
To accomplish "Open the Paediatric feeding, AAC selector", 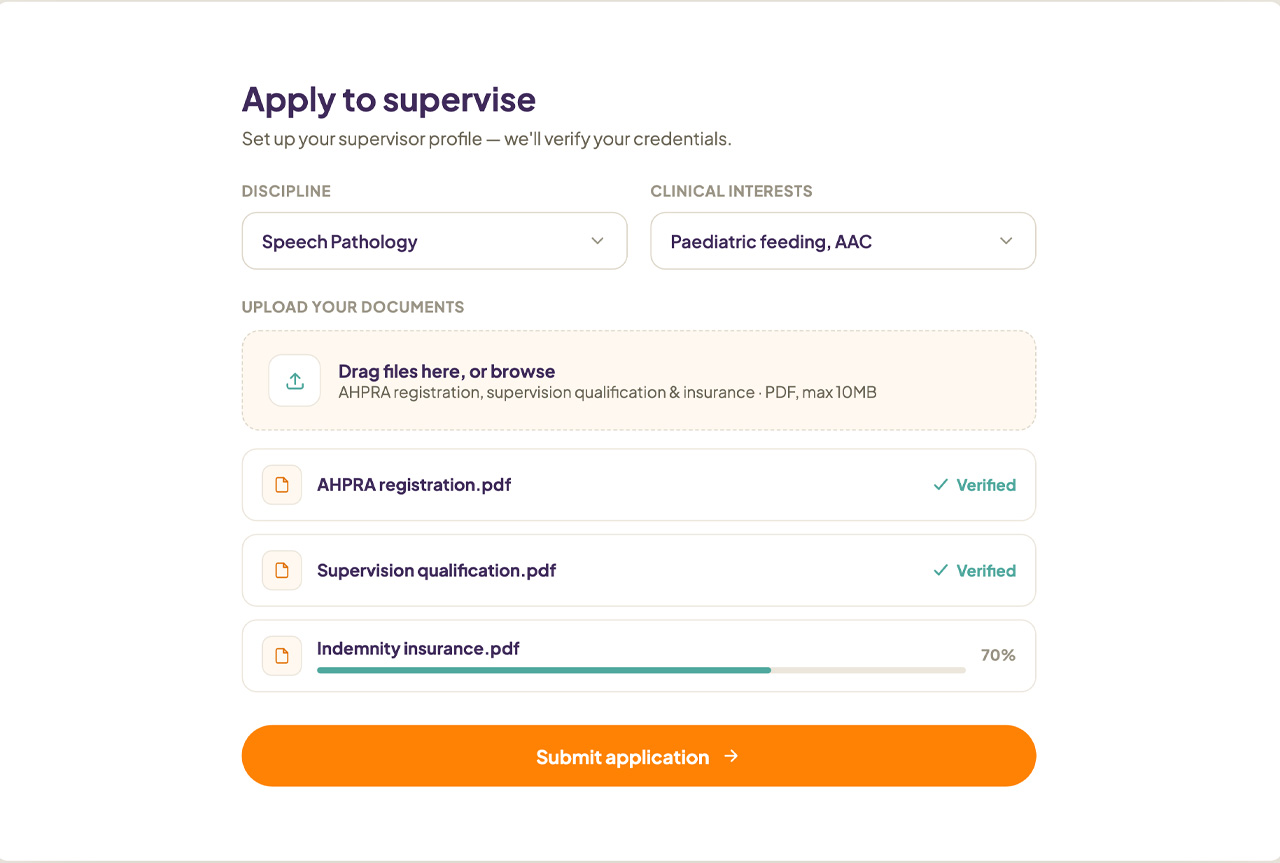I will 843,241.
